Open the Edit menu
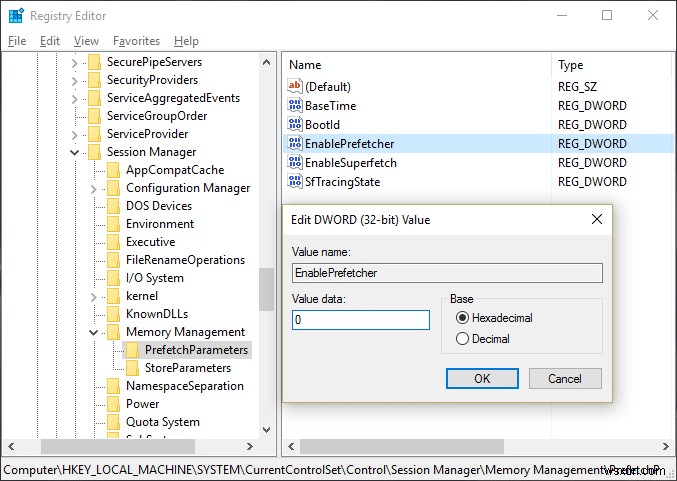 (x=50, y=41)
